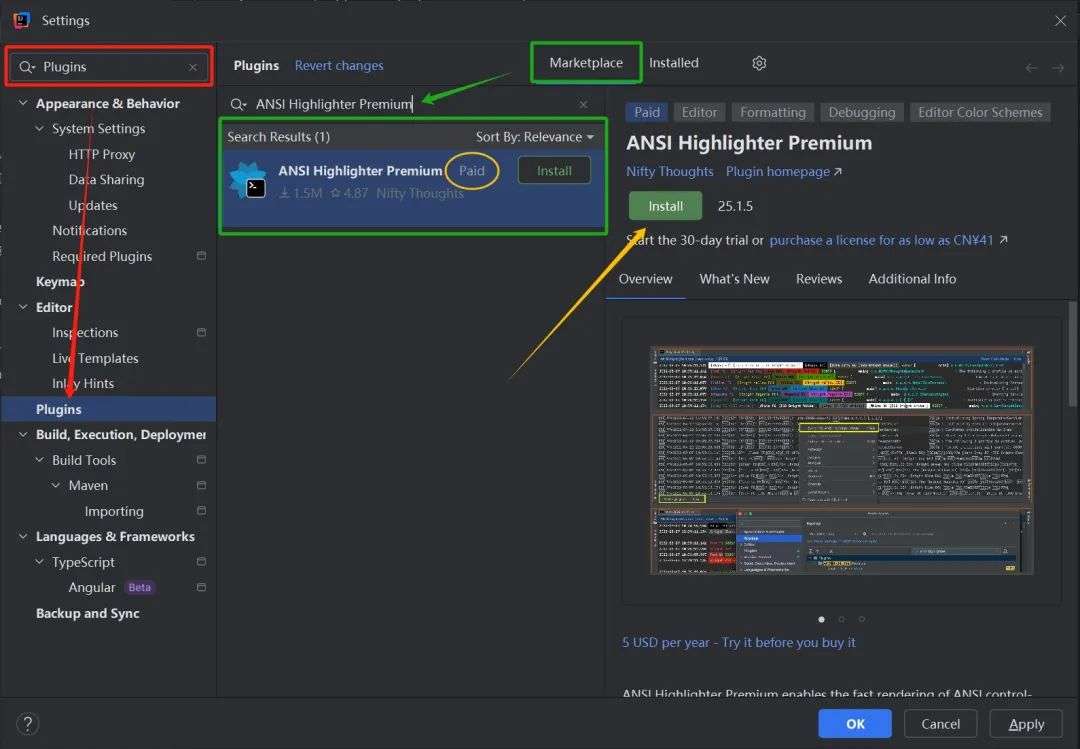
Task: Collapse the Appearance & Behavior section
Action: pyautogui.click(x=23, y=103)
